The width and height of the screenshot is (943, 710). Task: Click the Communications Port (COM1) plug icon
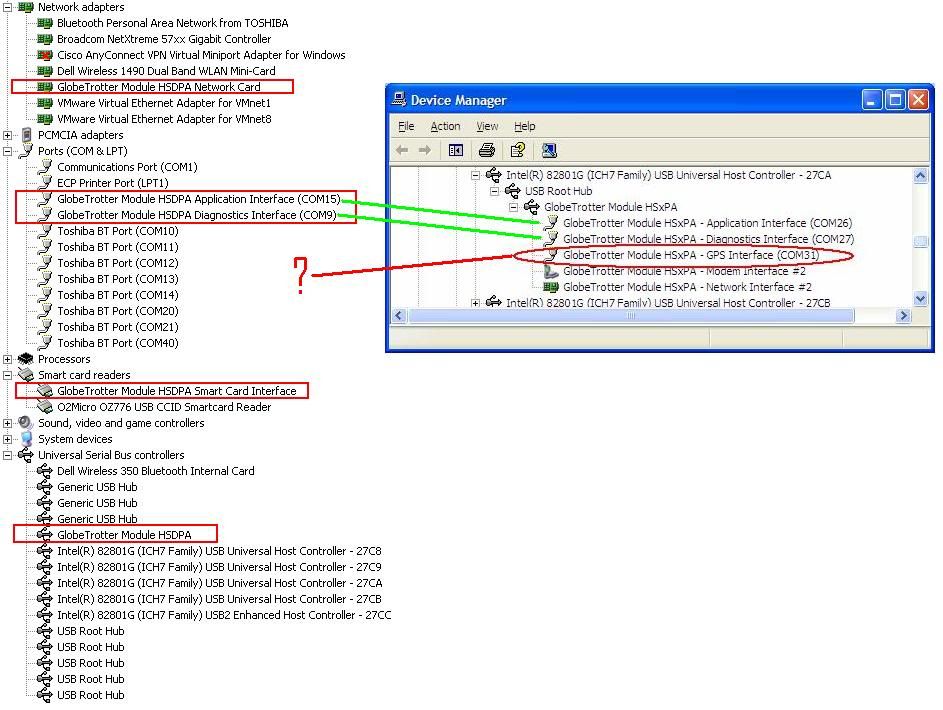tap(45, 167)
